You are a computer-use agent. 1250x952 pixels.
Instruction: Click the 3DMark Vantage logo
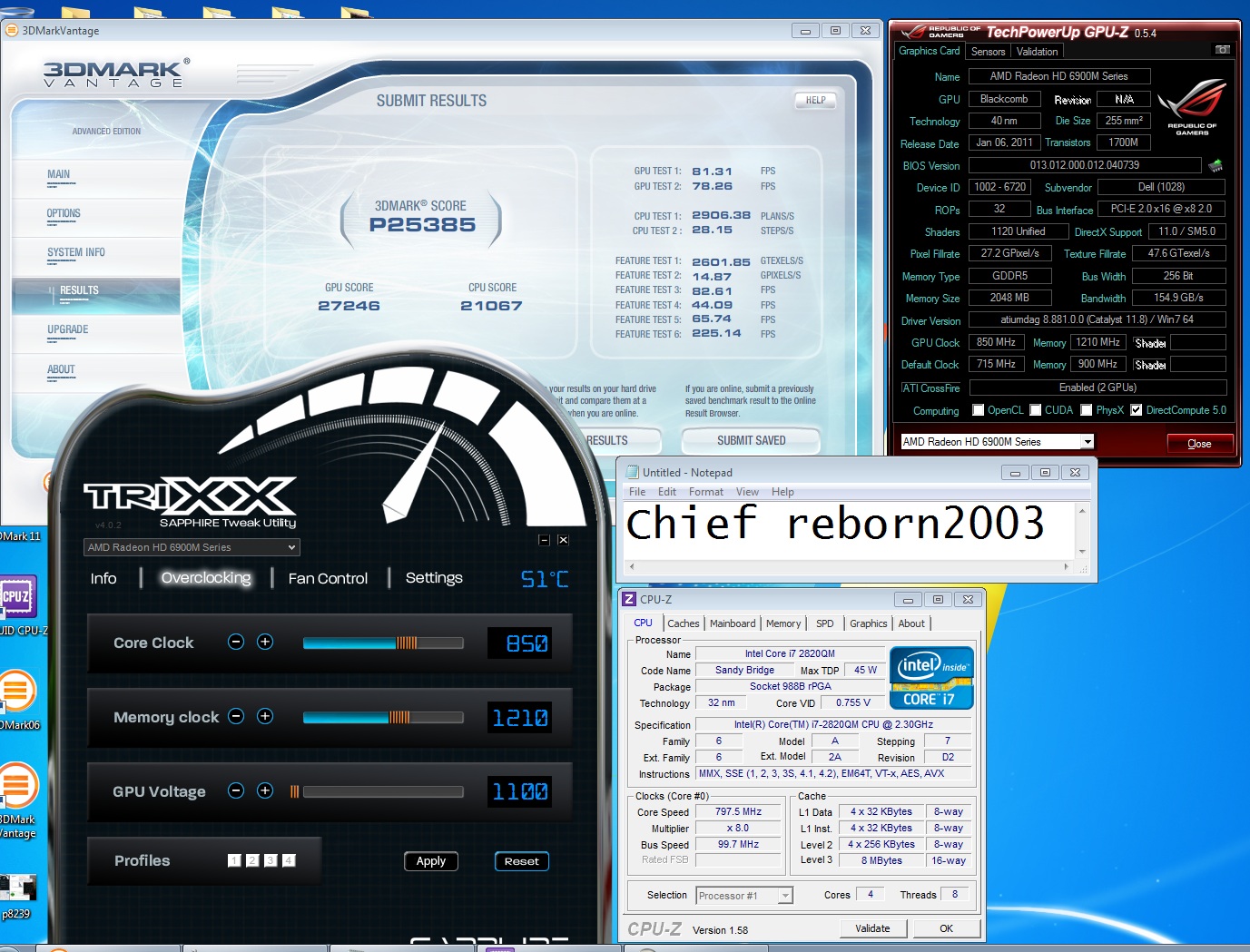point(116,74)
